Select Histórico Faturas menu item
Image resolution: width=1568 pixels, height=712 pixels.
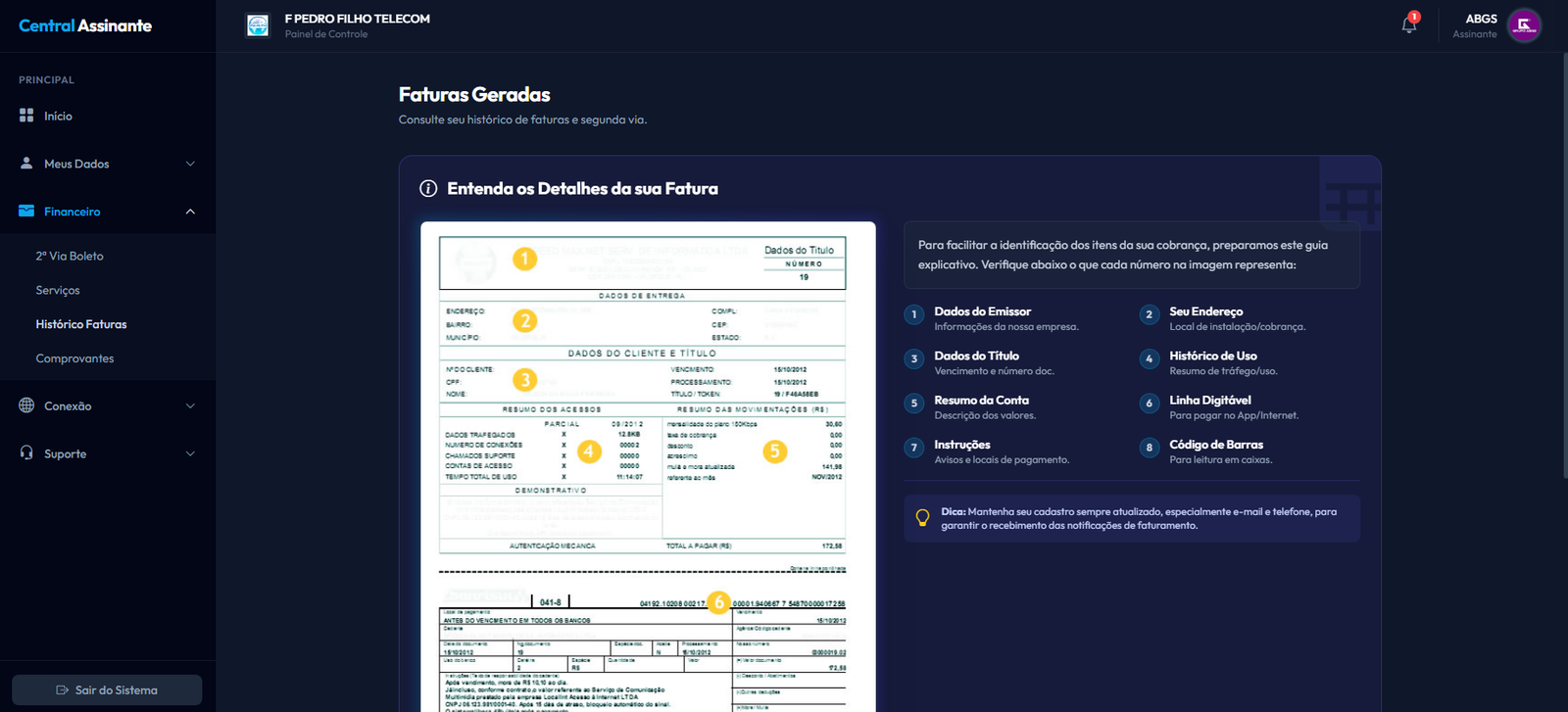tap(81, 324)
